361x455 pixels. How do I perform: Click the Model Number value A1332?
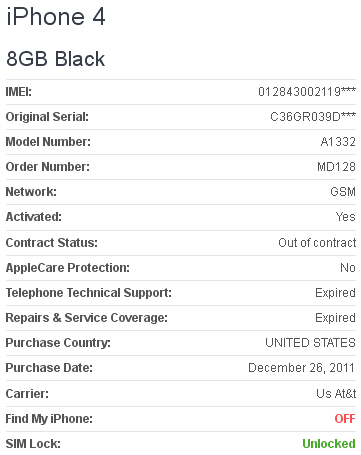tap(338, 142)
